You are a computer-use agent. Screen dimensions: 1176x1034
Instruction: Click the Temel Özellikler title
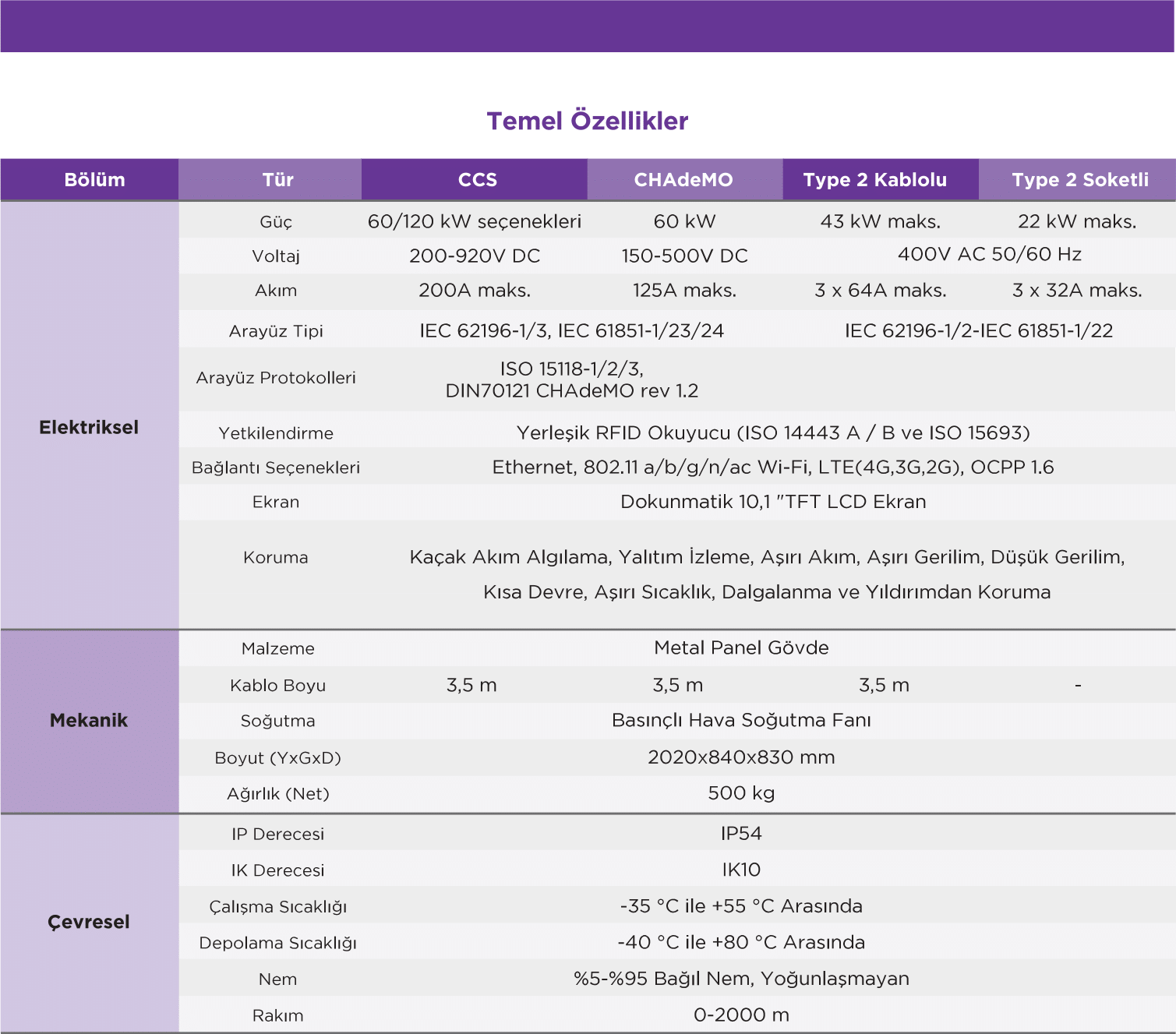click(587, 121)
